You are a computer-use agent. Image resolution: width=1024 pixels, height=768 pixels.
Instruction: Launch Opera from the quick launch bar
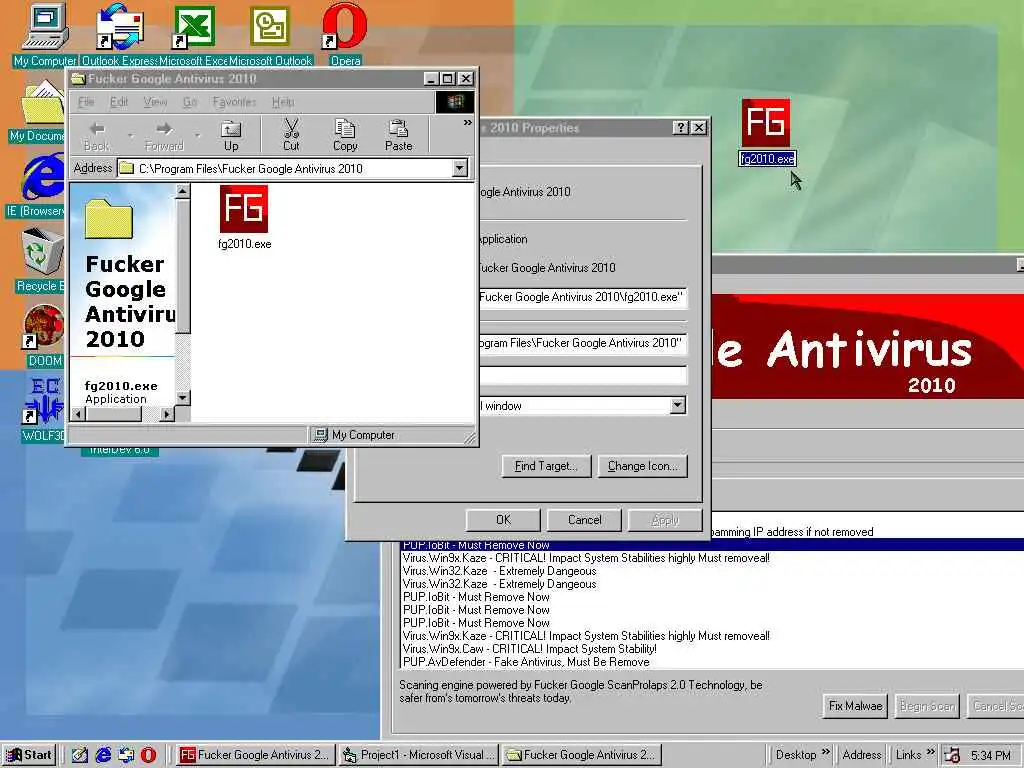tap(149, 755)
